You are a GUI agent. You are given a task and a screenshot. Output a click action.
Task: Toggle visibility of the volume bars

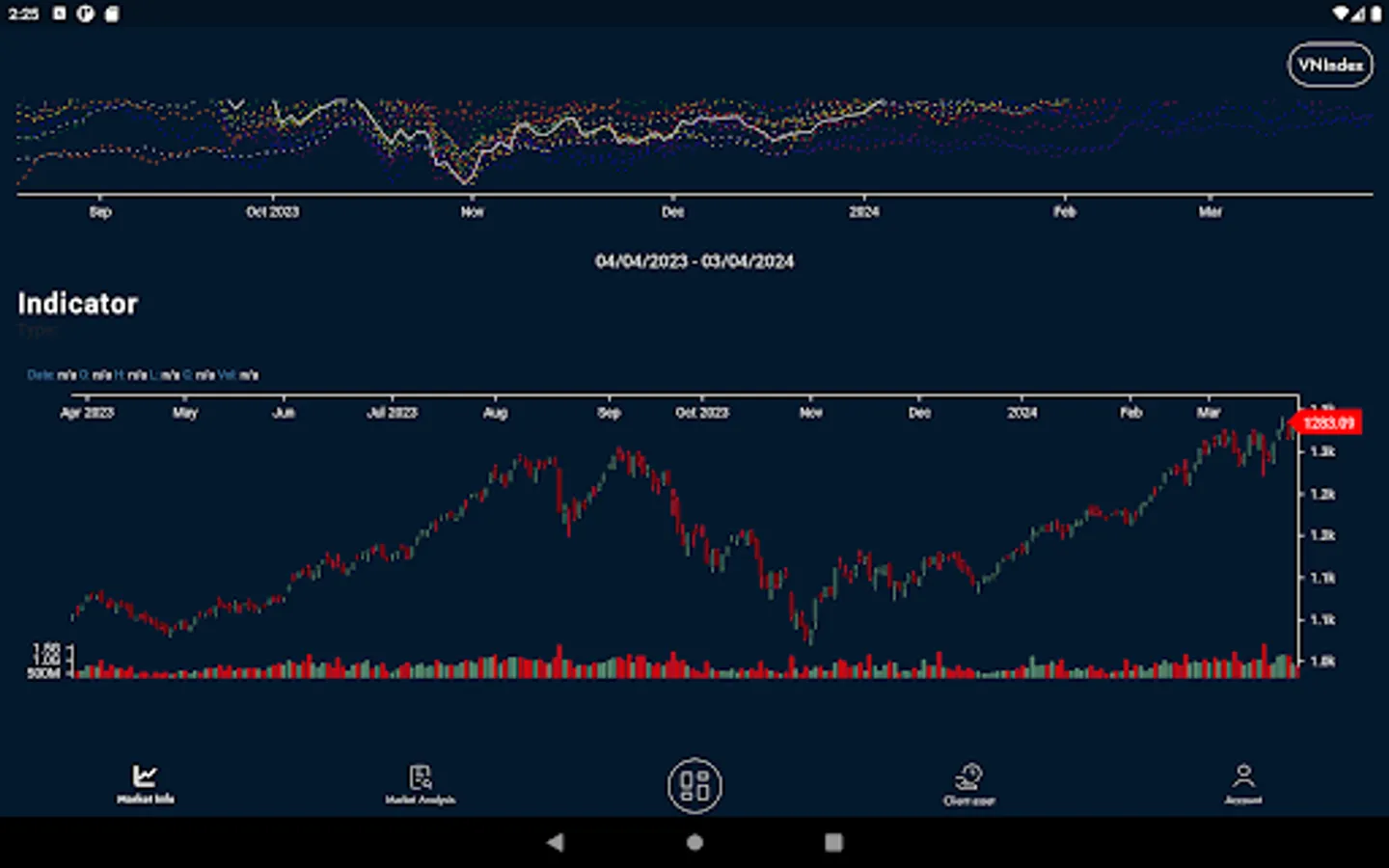point(675,665)
